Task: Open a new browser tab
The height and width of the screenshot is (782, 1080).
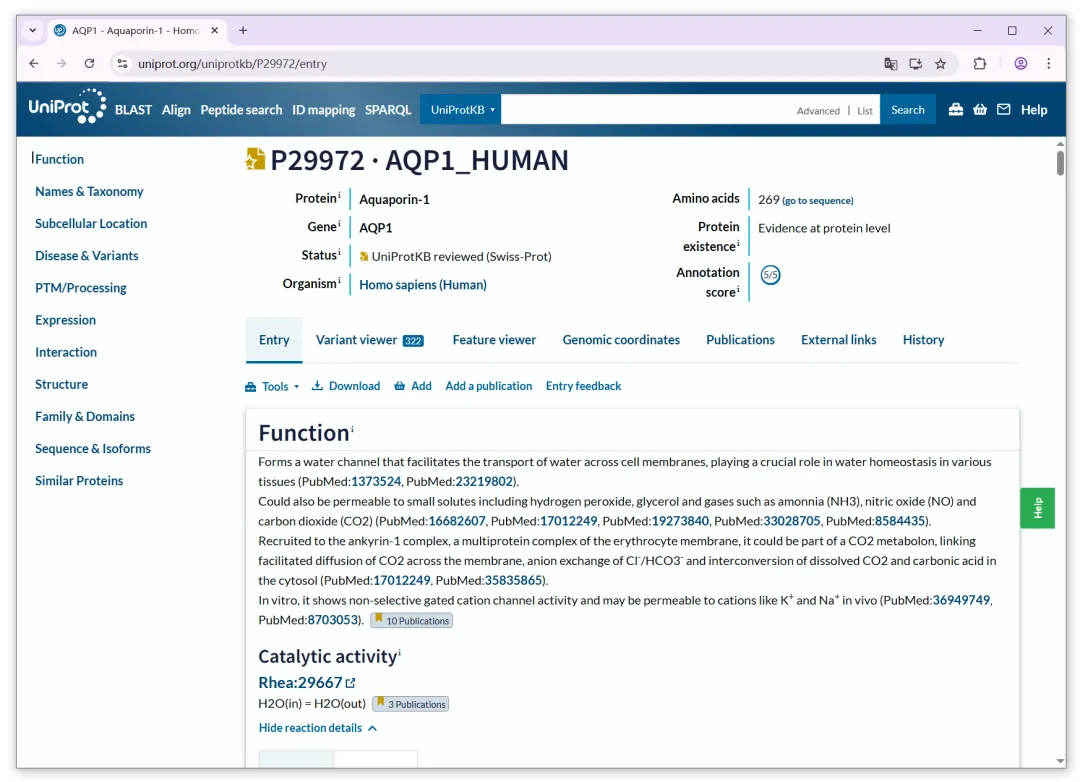Action: 243,30
